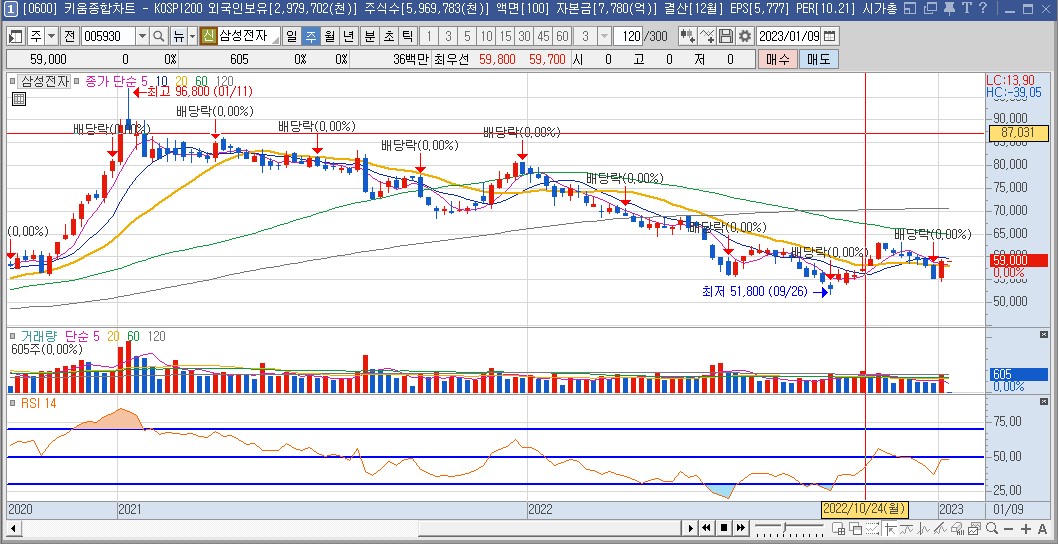
Task: Click the chart zoom magnifier icon at bottom
Action: pos(992,528)
